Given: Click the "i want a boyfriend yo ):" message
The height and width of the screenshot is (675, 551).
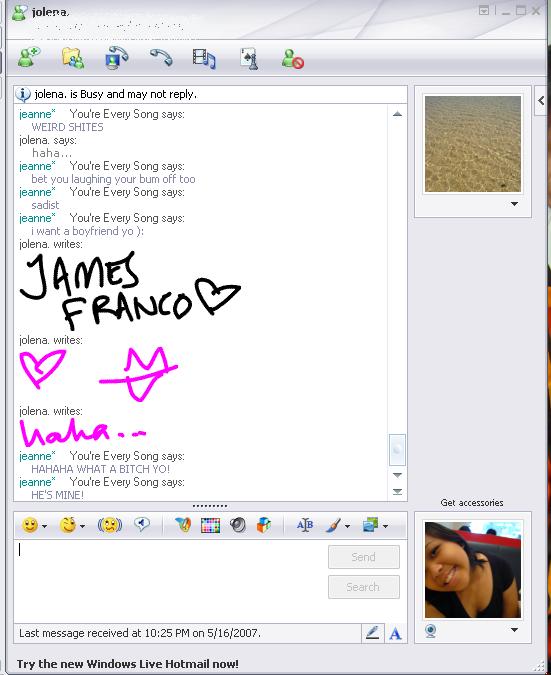Looking at the screenshot, I should click(87, 231).
